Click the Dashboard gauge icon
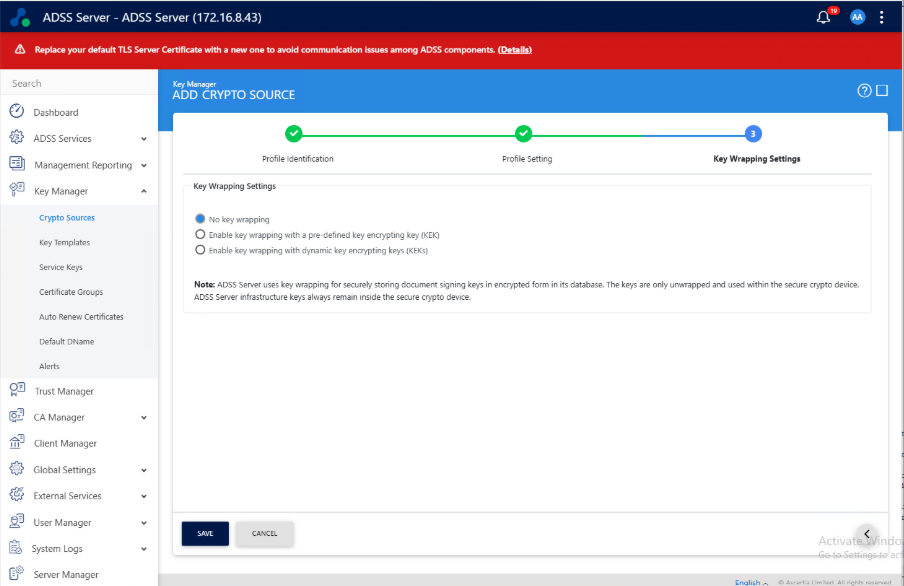This screenshot has height=586, width=904. pyautogui.click(x=17, y=111)
